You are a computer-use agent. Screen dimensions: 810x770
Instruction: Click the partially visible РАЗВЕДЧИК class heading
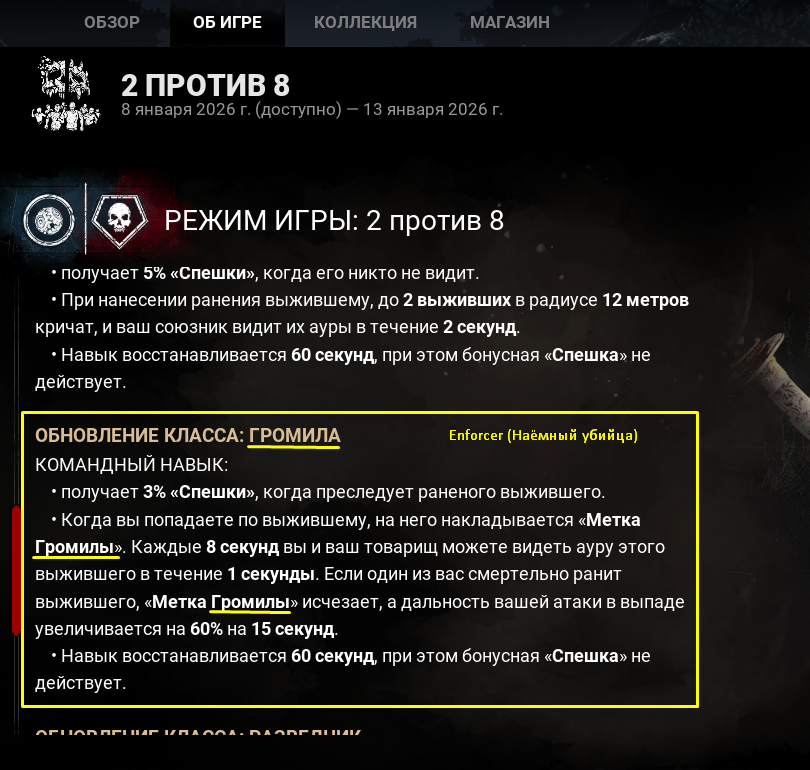(x=198, y=732)
